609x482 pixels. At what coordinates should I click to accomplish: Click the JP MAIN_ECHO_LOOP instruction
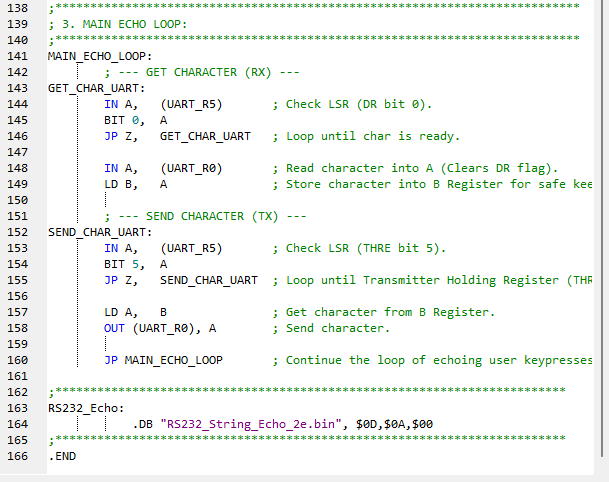pyautogui.click(x=163, y=360)
